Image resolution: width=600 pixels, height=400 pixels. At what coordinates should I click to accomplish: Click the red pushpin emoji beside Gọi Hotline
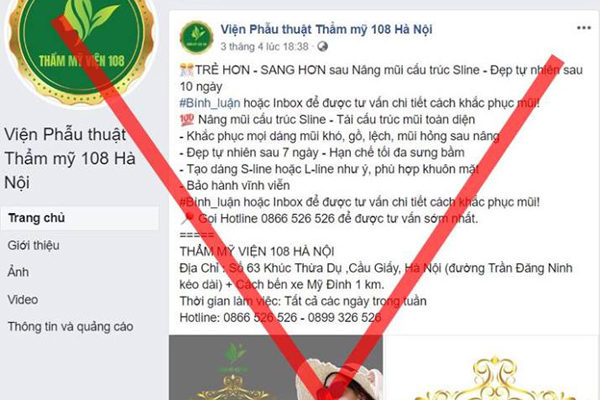click(x=188, y=219)
